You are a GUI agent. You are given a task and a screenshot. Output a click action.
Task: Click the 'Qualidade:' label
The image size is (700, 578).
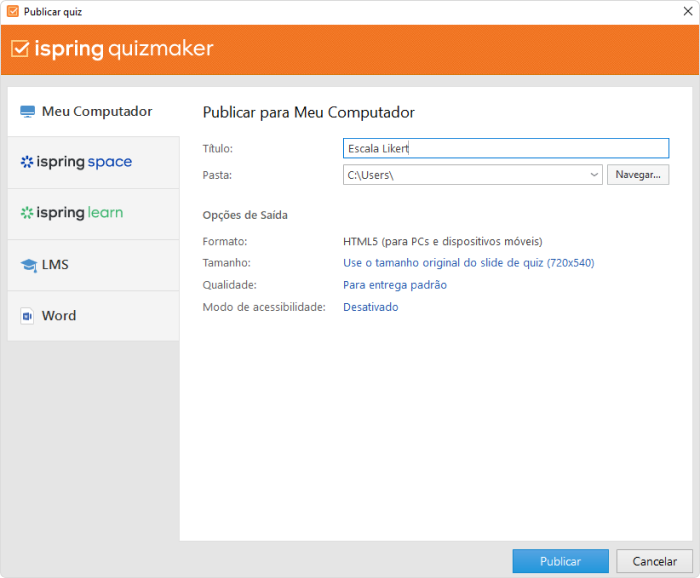pyautogui.click(x=229, y=285)
